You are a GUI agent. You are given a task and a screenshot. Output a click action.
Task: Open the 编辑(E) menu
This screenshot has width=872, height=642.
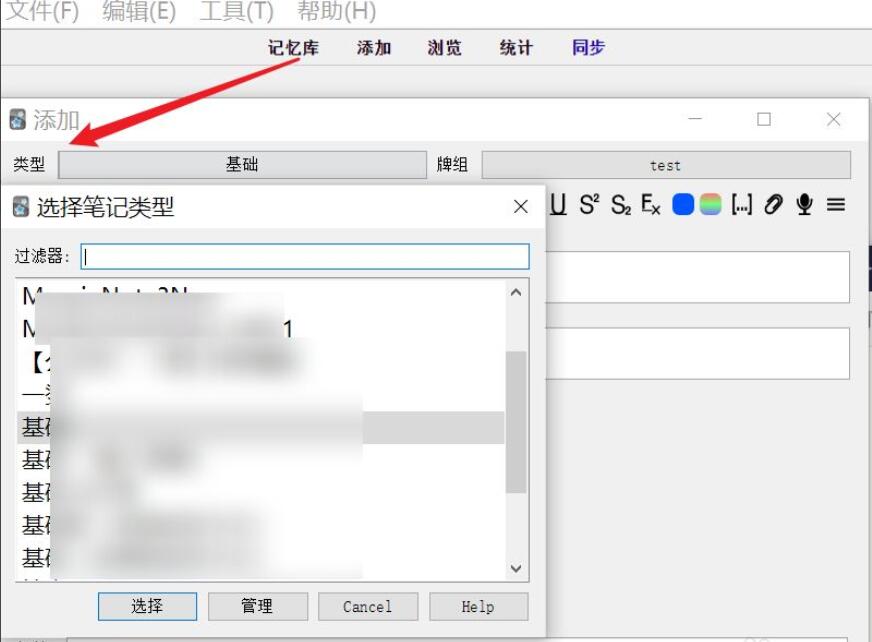point(139,11)
